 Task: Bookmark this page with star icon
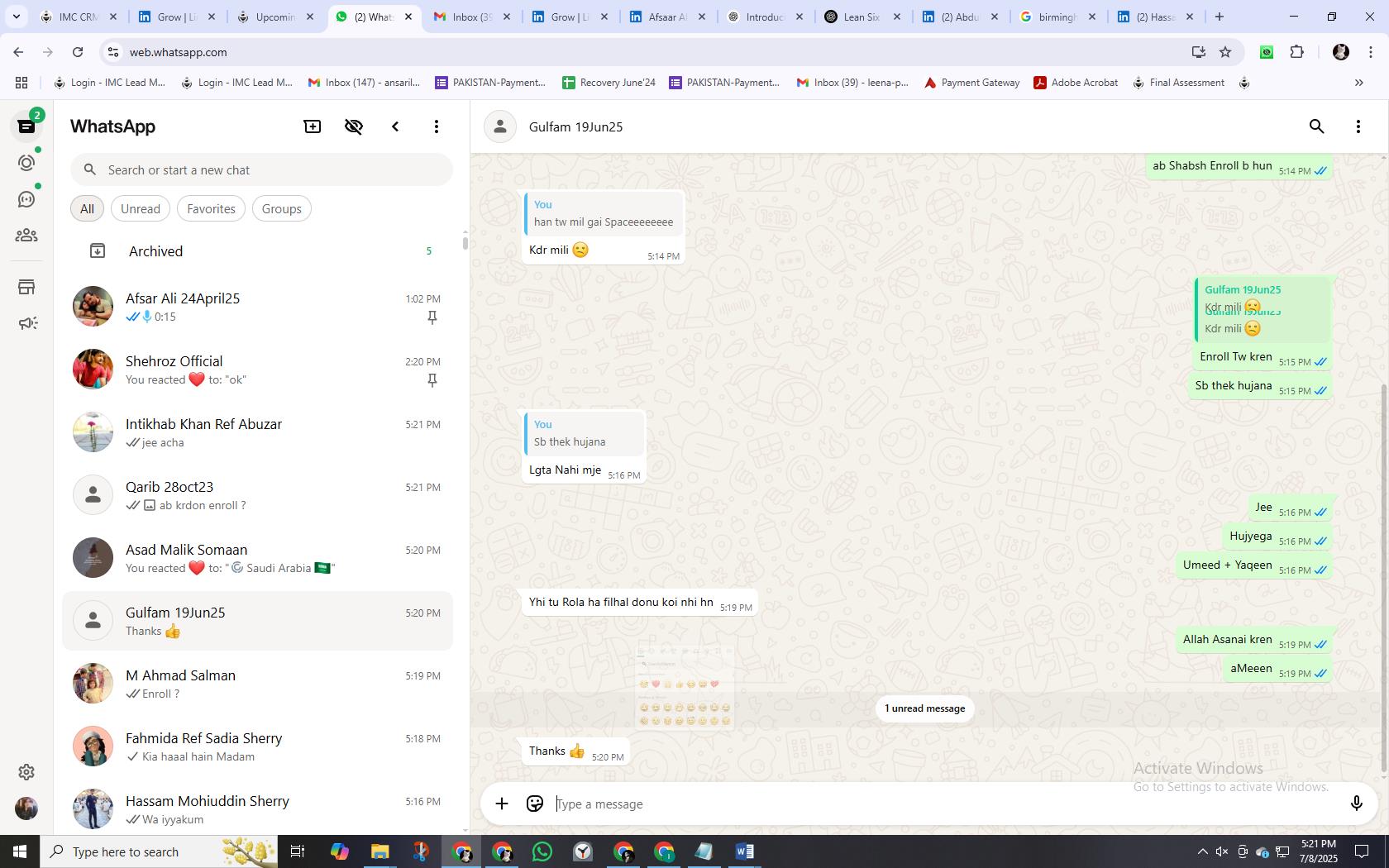(x=1225, y=52)
